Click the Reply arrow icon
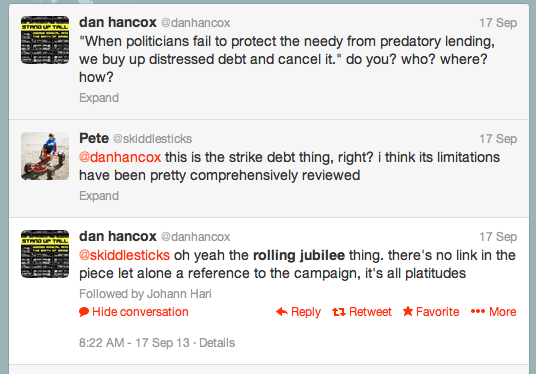536x374 pixels. point(282,311)
